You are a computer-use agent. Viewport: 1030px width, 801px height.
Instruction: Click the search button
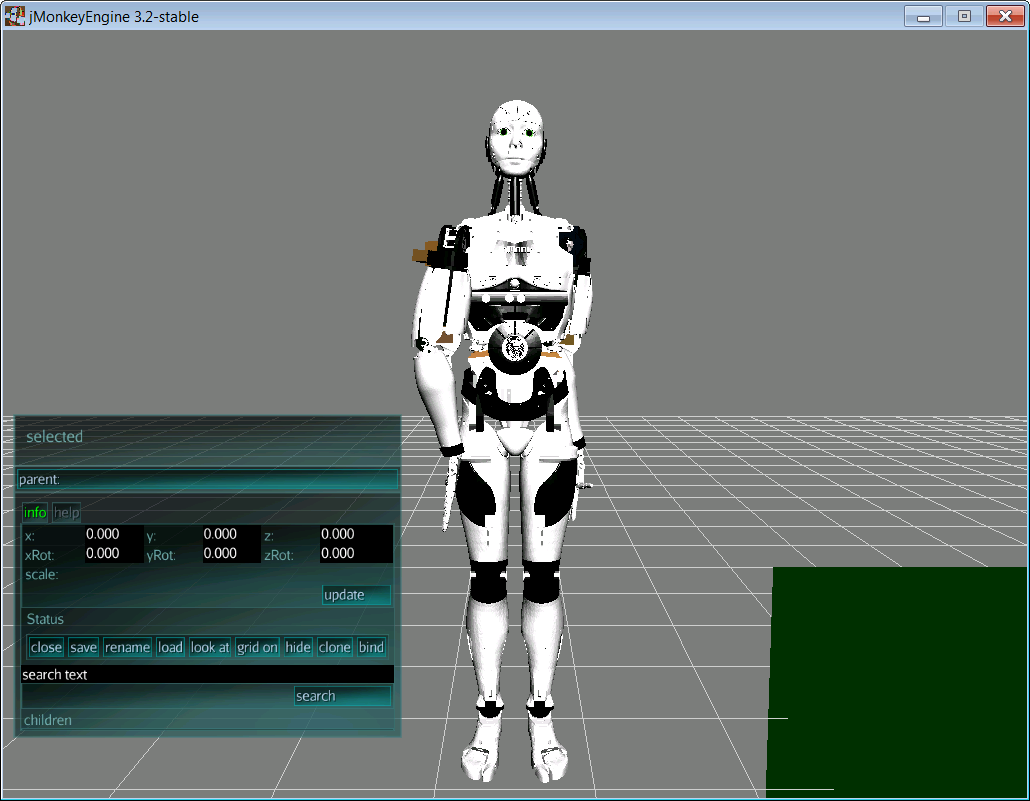(343, 697)
